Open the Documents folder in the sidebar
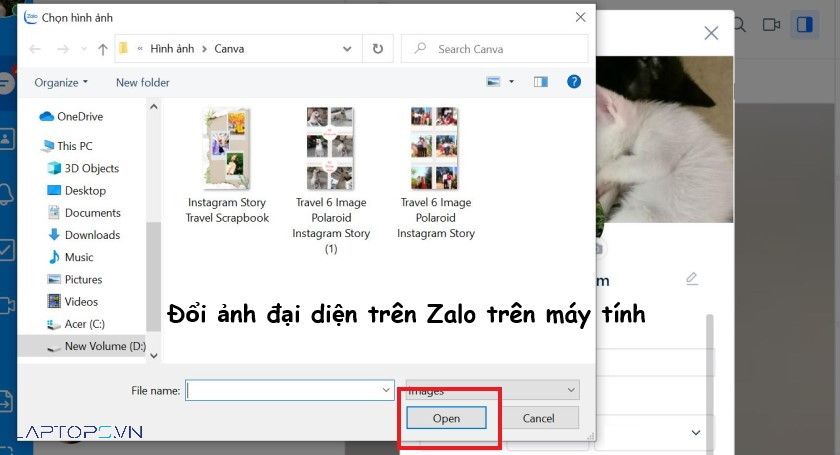Viewport: 840px width, 455px height. 84,213
